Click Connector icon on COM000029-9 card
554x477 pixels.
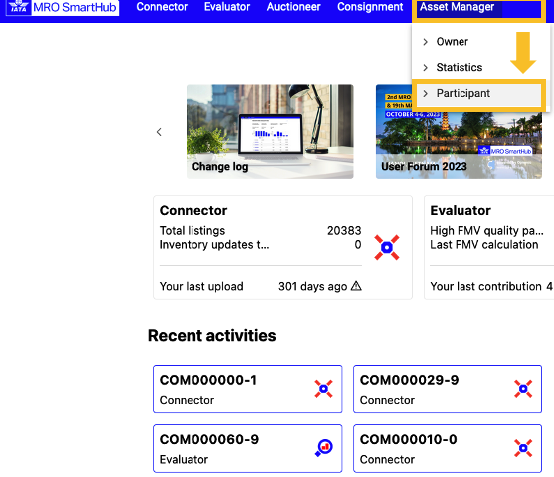(x=523, y=389)
